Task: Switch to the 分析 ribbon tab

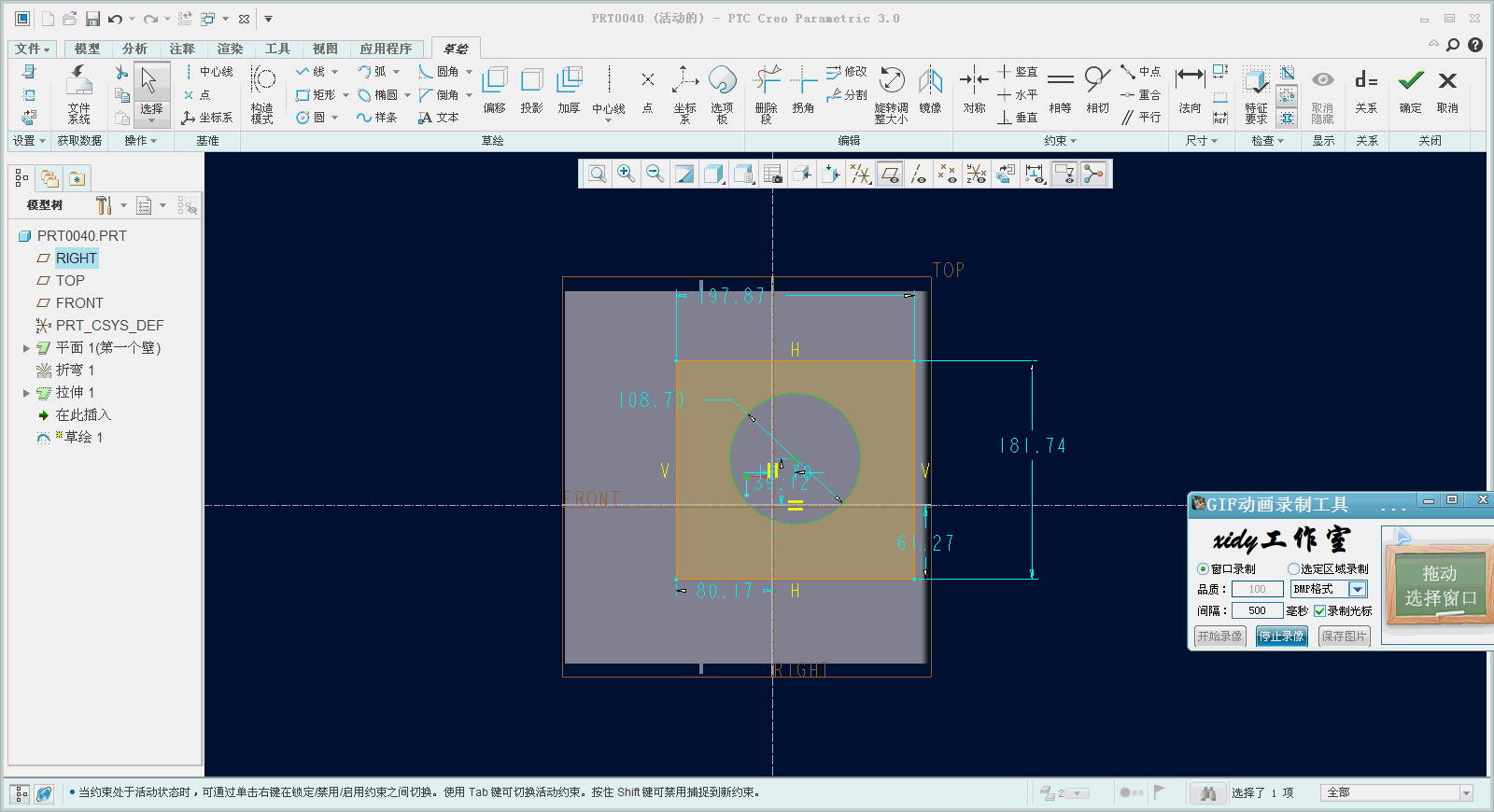Action: 134,49
